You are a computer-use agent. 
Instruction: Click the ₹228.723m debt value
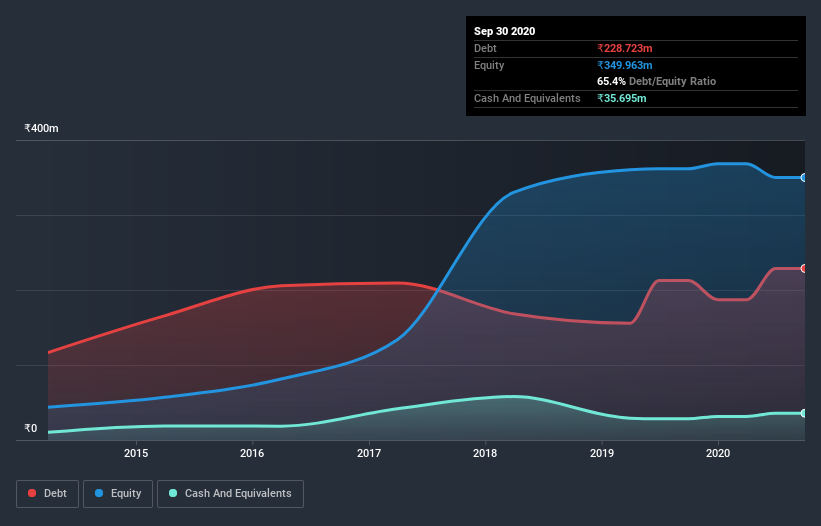coord(625,48)
